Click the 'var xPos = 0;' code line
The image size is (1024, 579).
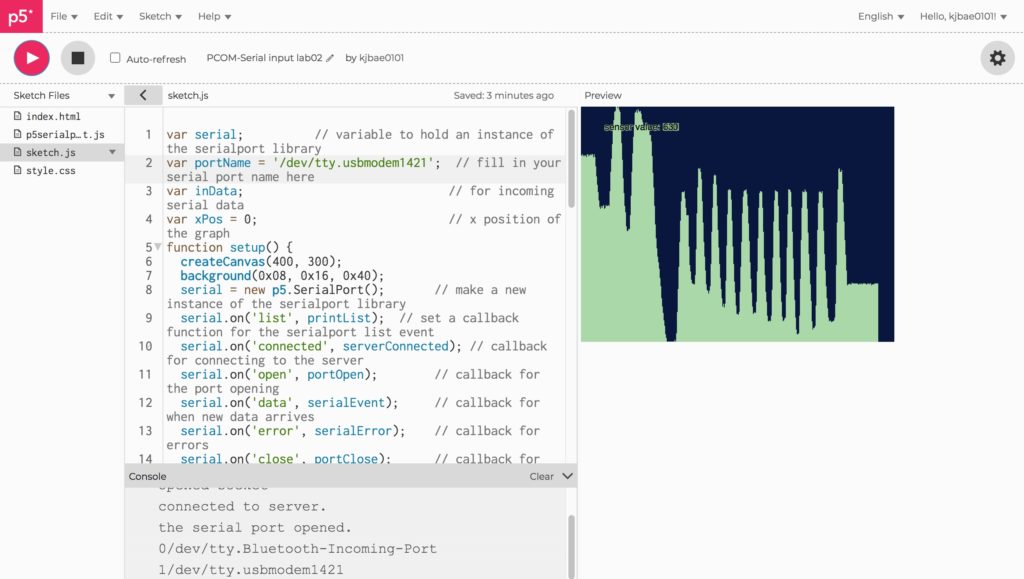[212, 219]
